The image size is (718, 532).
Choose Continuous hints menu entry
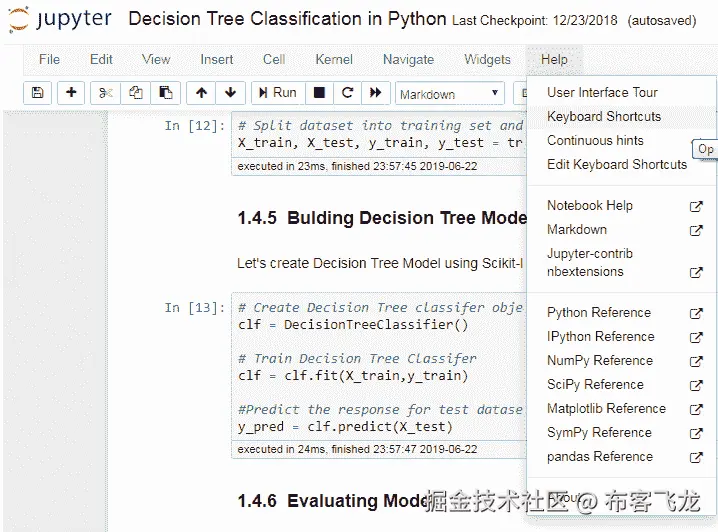[595, 141]
